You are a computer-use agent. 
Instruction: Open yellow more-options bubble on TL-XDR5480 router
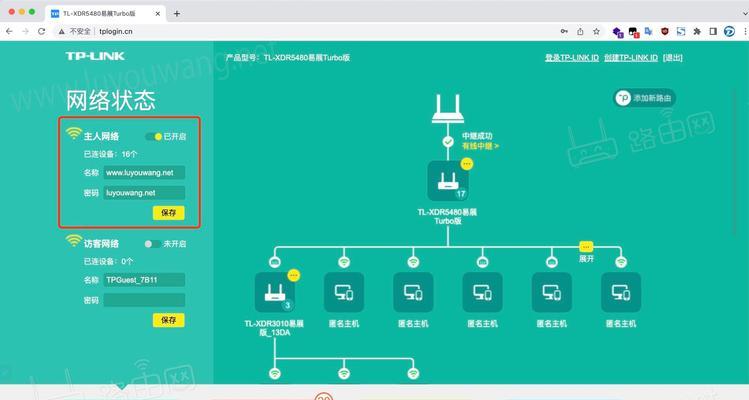tap(467, 164)
